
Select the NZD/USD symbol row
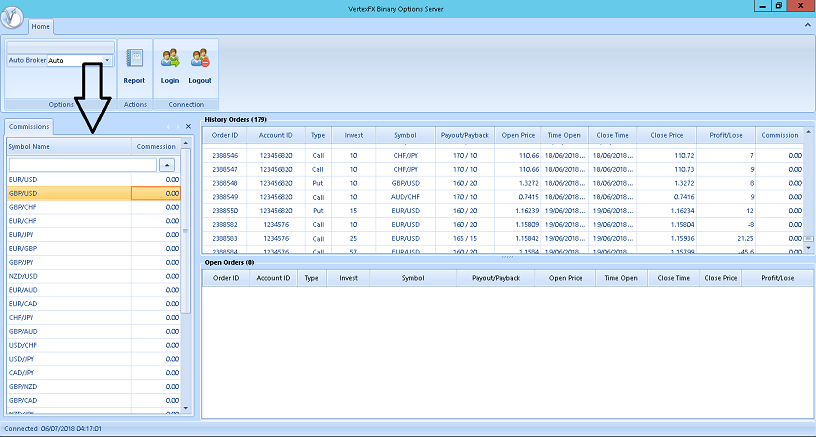(94, 276)
